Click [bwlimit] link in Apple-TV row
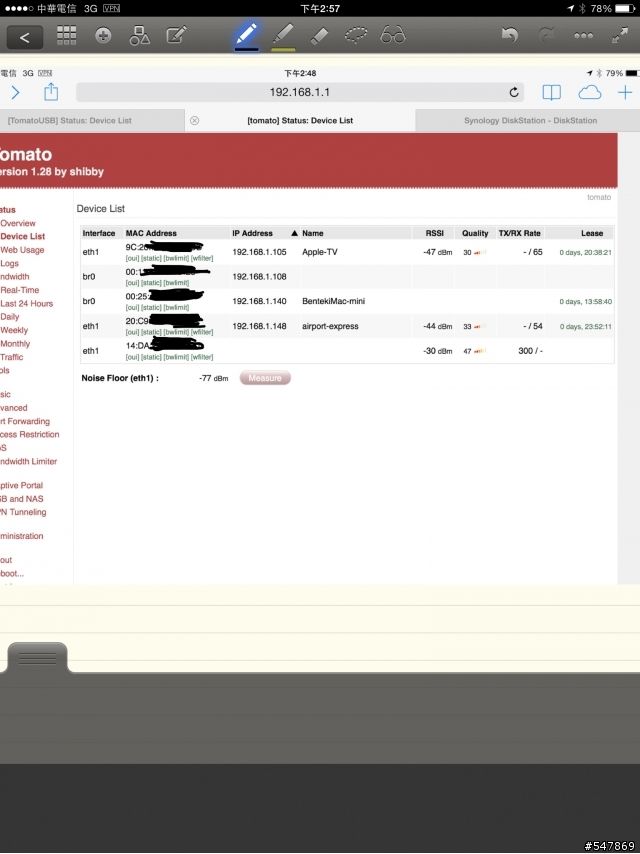This screenshot has height=854, width=640. coord(176,258)
